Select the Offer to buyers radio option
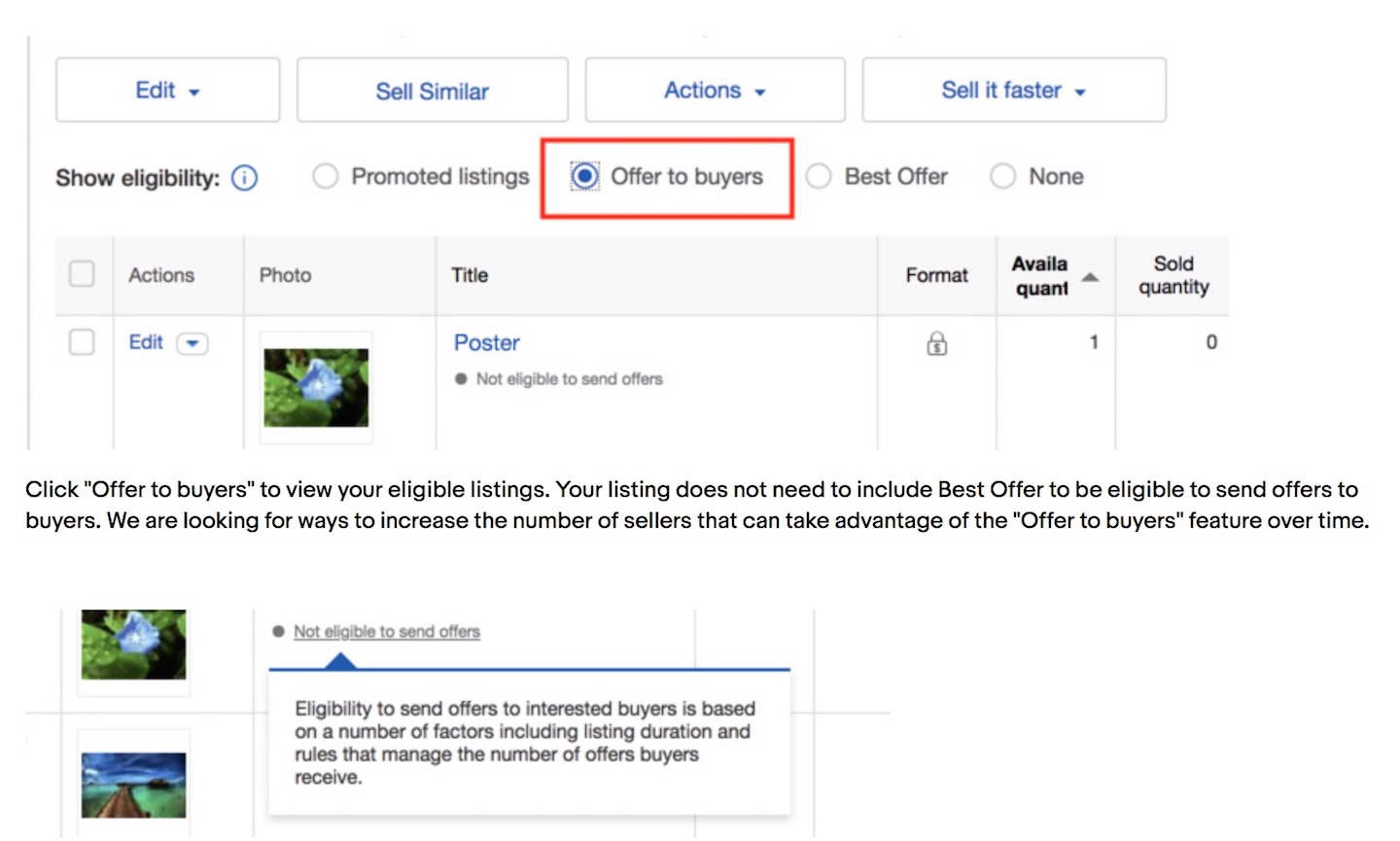 (585, 177)
